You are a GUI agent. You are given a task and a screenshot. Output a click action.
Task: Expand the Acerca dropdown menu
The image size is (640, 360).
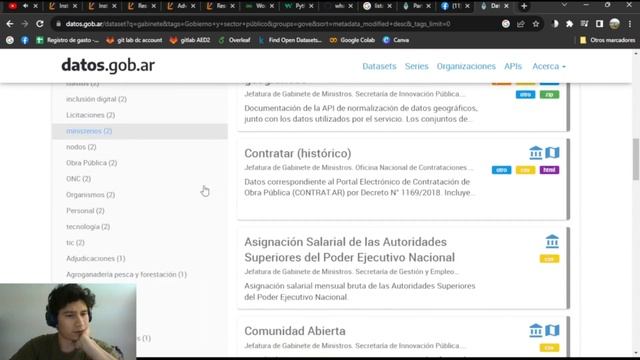[x=549, y=66]
